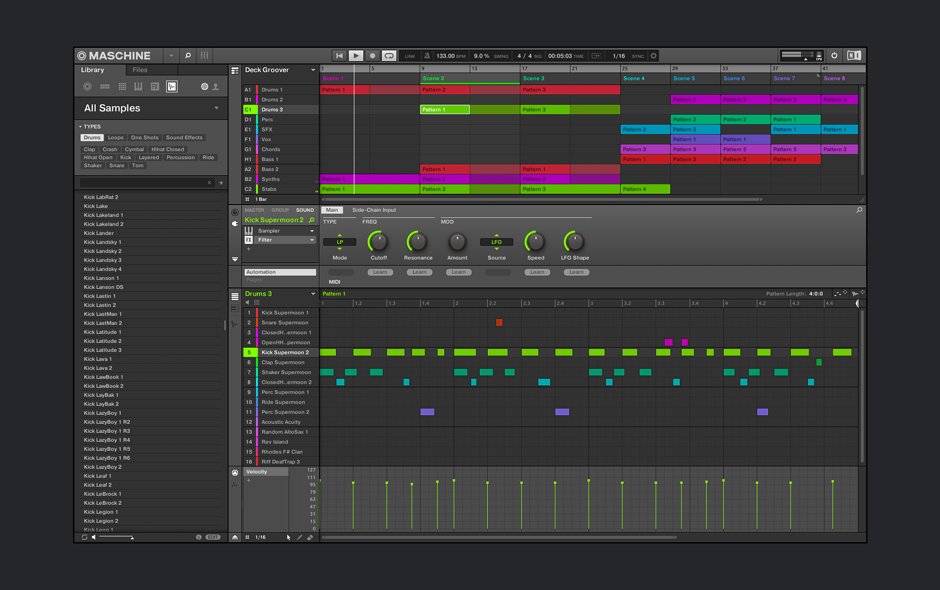Open Drums 3 pattern editor dropdown
Viewport: 940px width, 590px height.
(313, 294)
